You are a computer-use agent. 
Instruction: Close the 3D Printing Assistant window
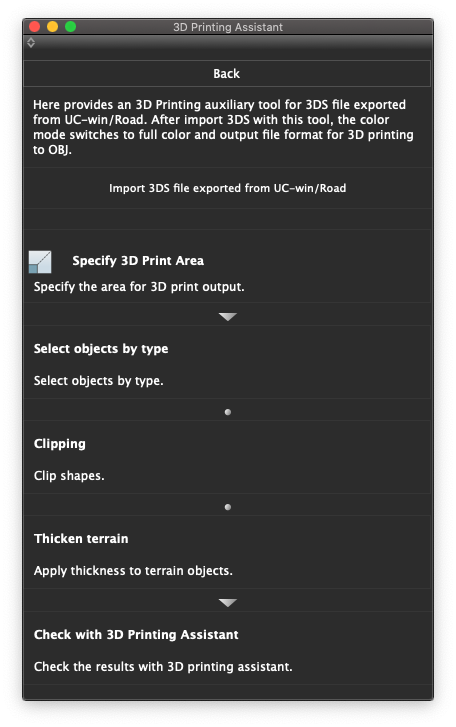pos(35,27)
